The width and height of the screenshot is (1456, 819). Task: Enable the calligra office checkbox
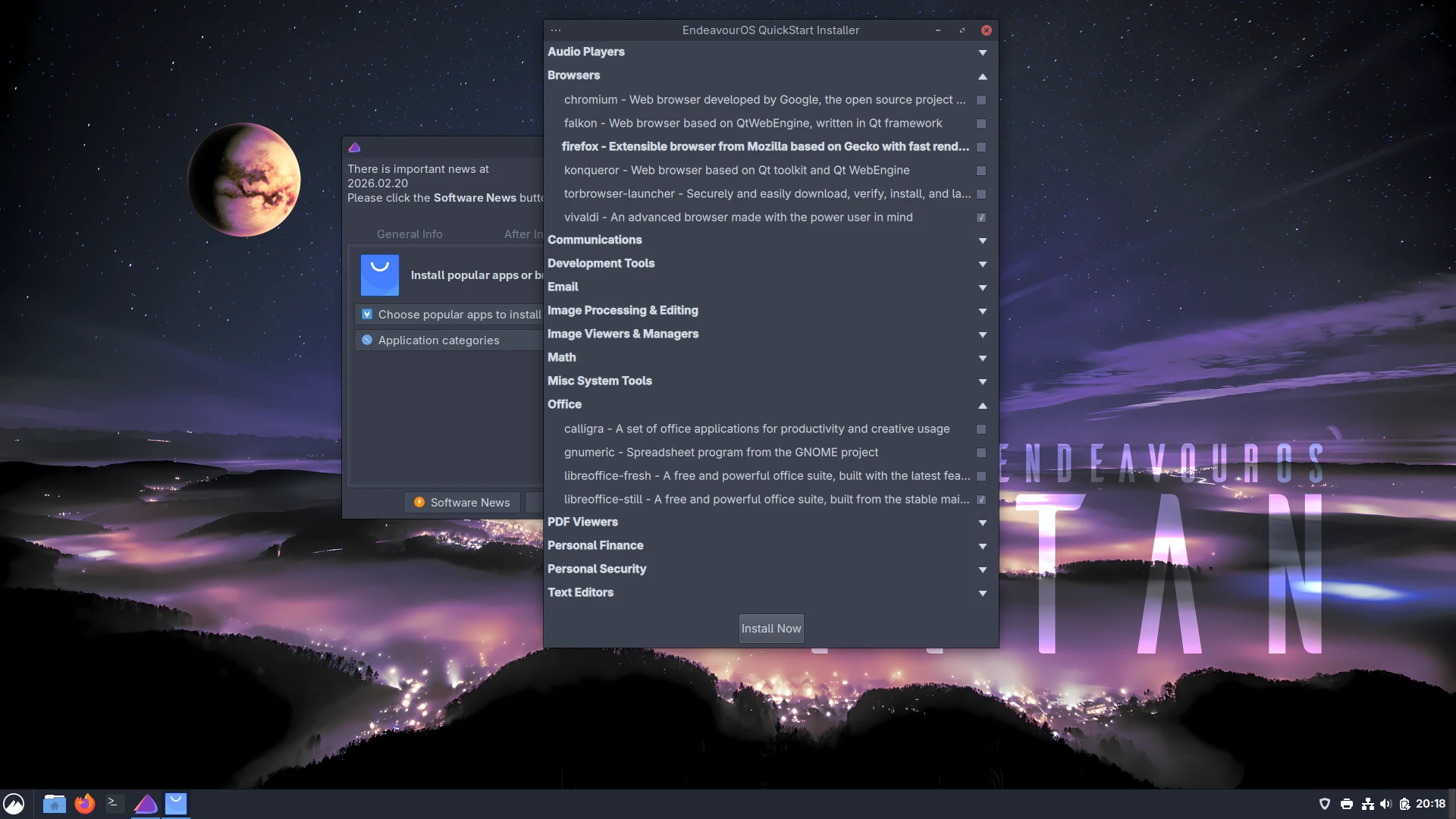[981, 429]
